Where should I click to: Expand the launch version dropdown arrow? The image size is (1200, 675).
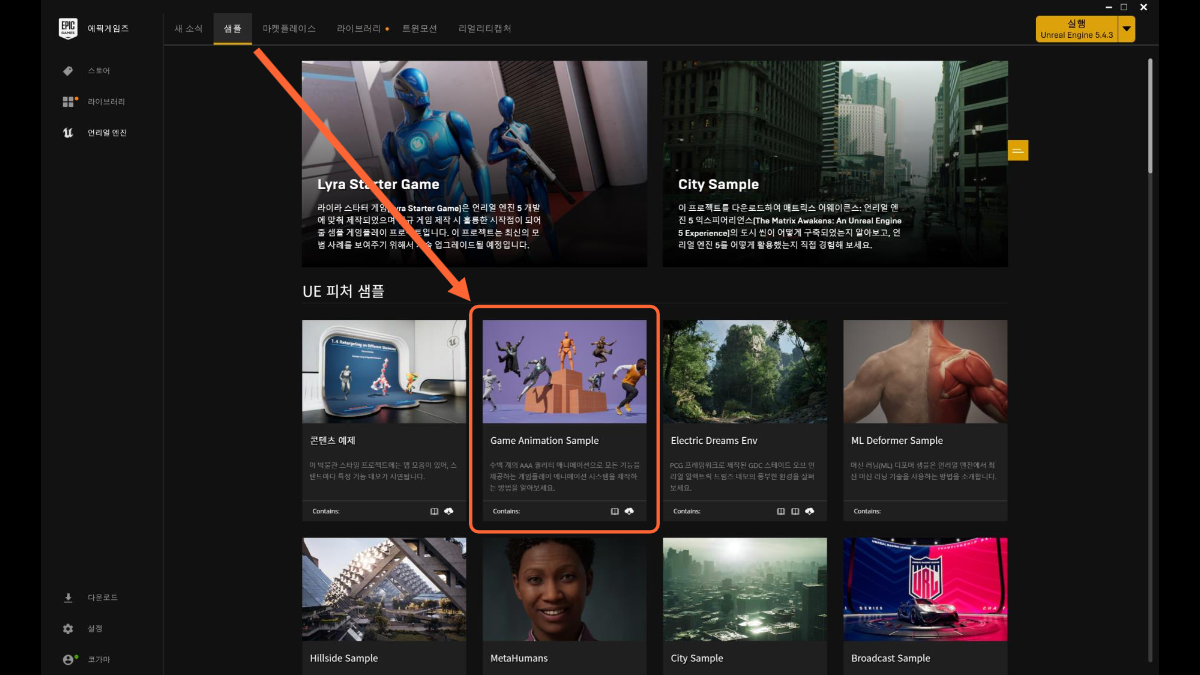coord(1127,29)
